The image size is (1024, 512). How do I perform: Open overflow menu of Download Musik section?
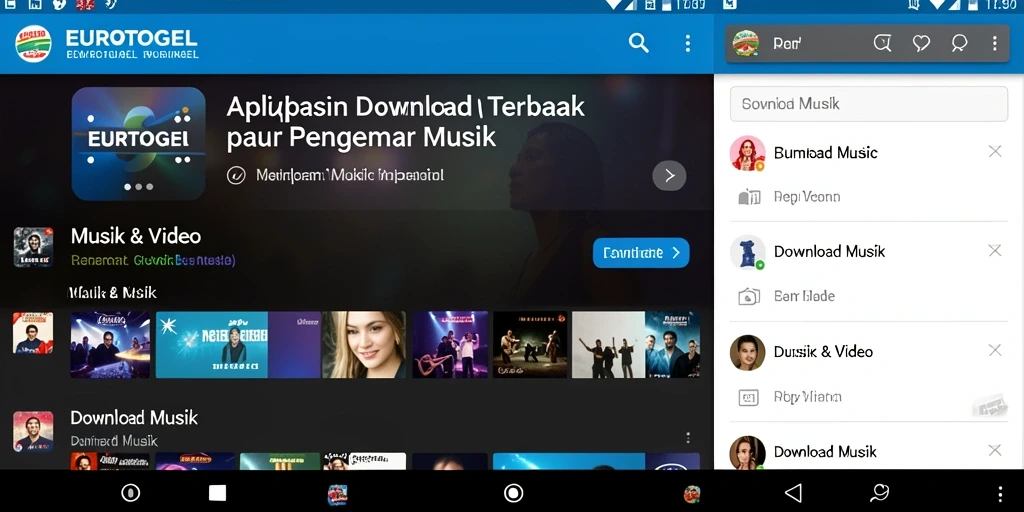[x=687, y=438]
